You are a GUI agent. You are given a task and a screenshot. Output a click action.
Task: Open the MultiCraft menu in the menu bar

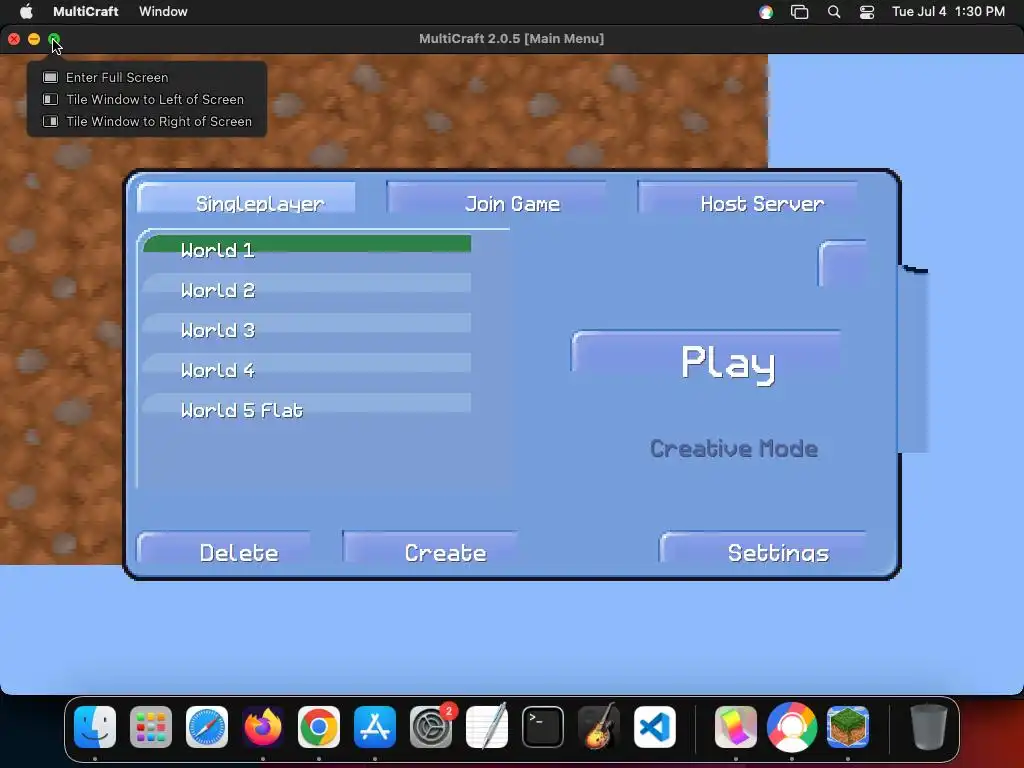click(86, 12)
